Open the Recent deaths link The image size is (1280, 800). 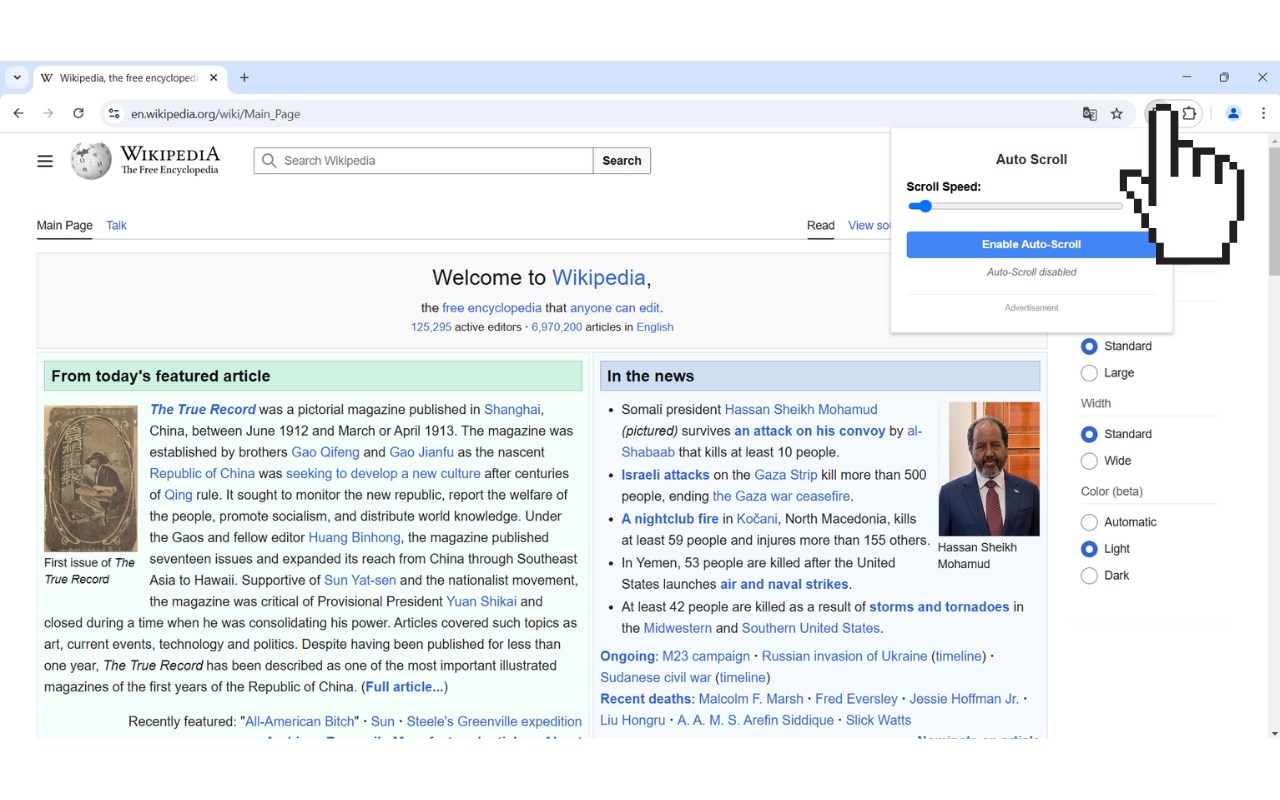click(x=646, y=699)
